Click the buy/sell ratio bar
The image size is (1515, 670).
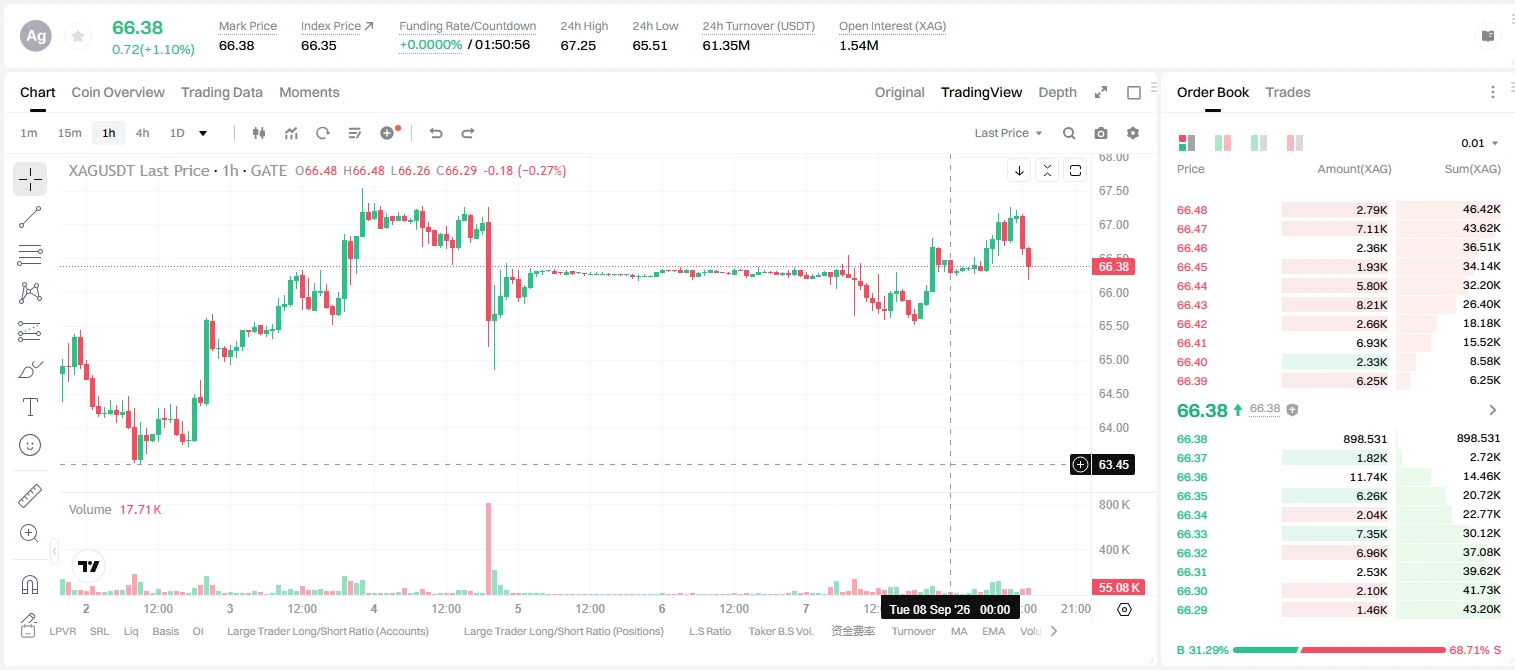click(x=1339, y=650)
